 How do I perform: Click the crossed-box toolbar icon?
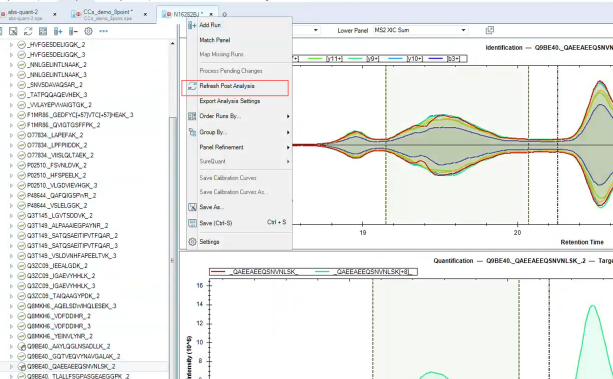[13, 31]
